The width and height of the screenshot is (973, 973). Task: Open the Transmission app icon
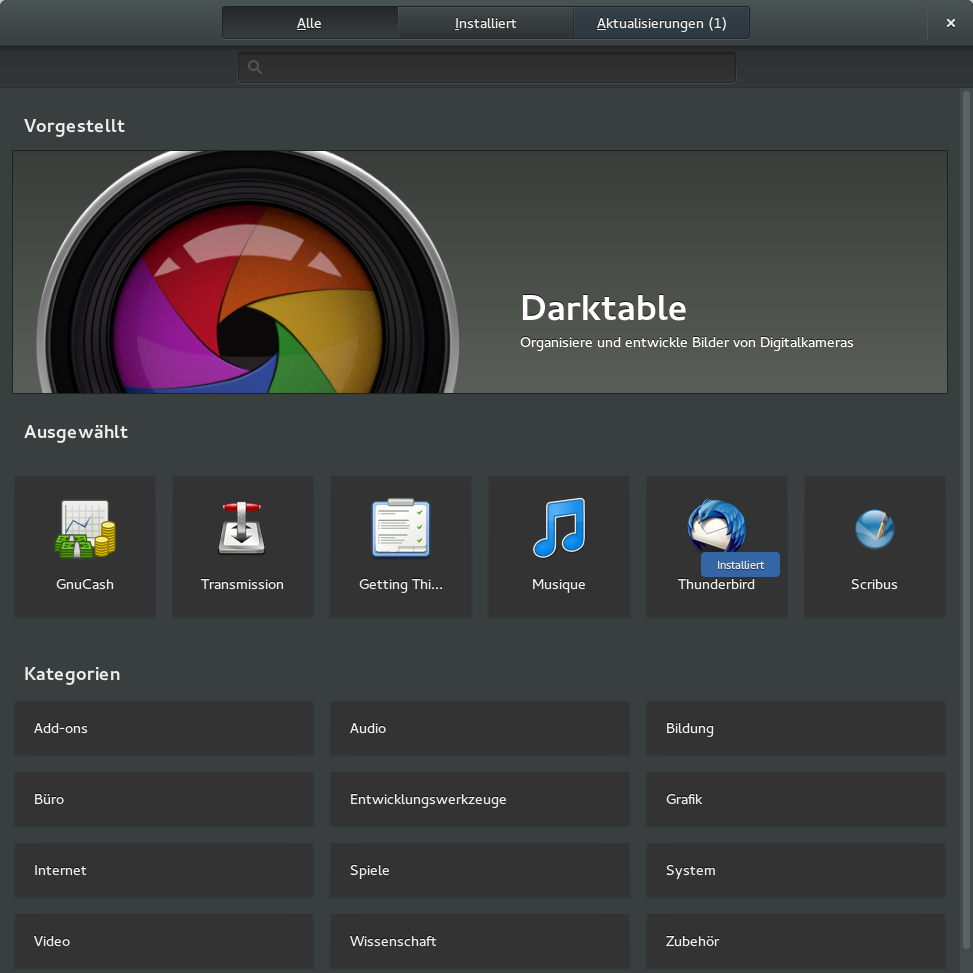pyautogui.click(x=242, y=528)
